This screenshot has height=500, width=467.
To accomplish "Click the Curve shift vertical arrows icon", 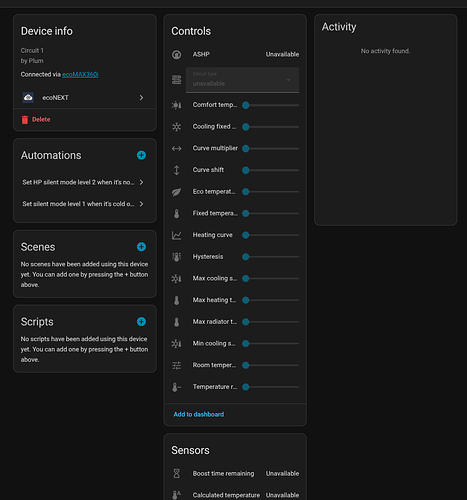I will (176, 170).
